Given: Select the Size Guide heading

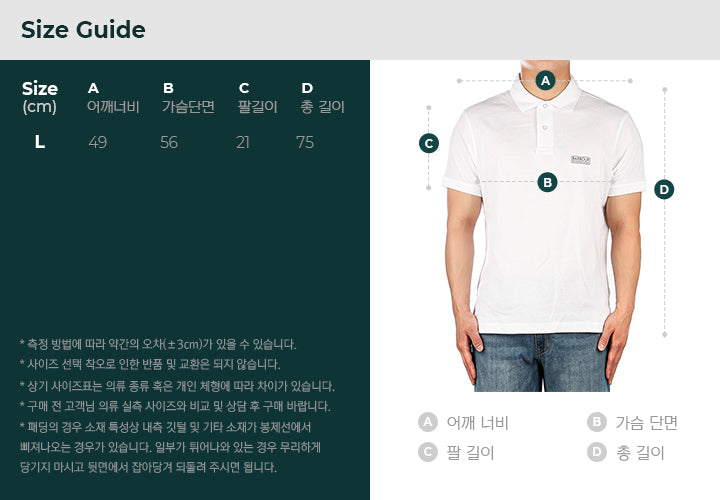Looking at the screenshot, I should tap(83, 30).
